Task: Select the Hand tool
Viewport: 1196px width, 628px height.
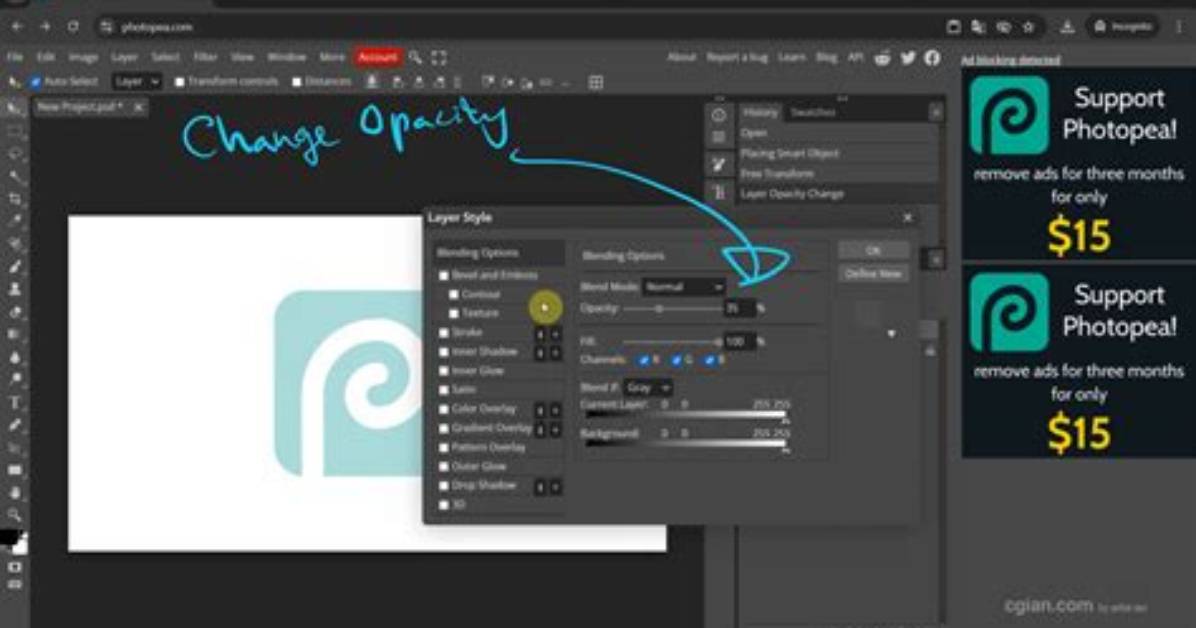Action: [14, 493]
